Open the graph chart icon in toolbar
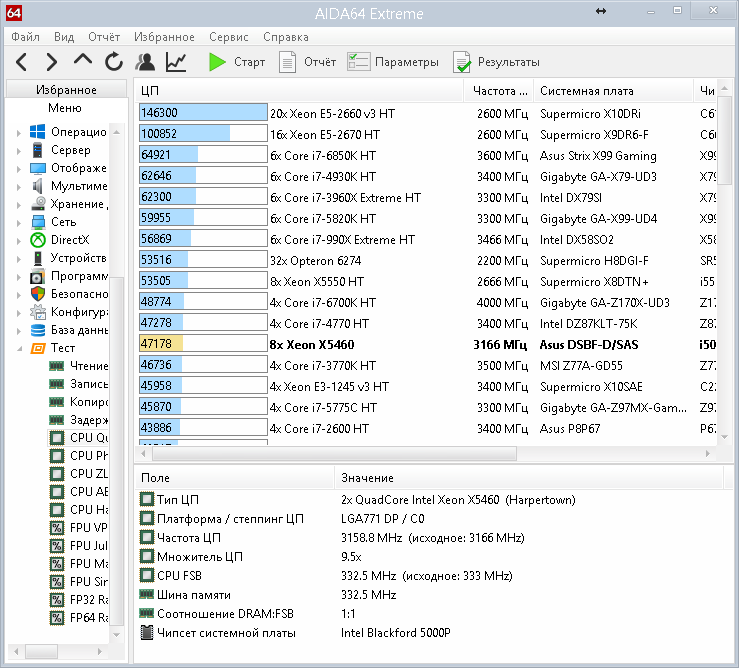Image resolution: width=739 pixels, height=668 pixels. coord(176,62)
